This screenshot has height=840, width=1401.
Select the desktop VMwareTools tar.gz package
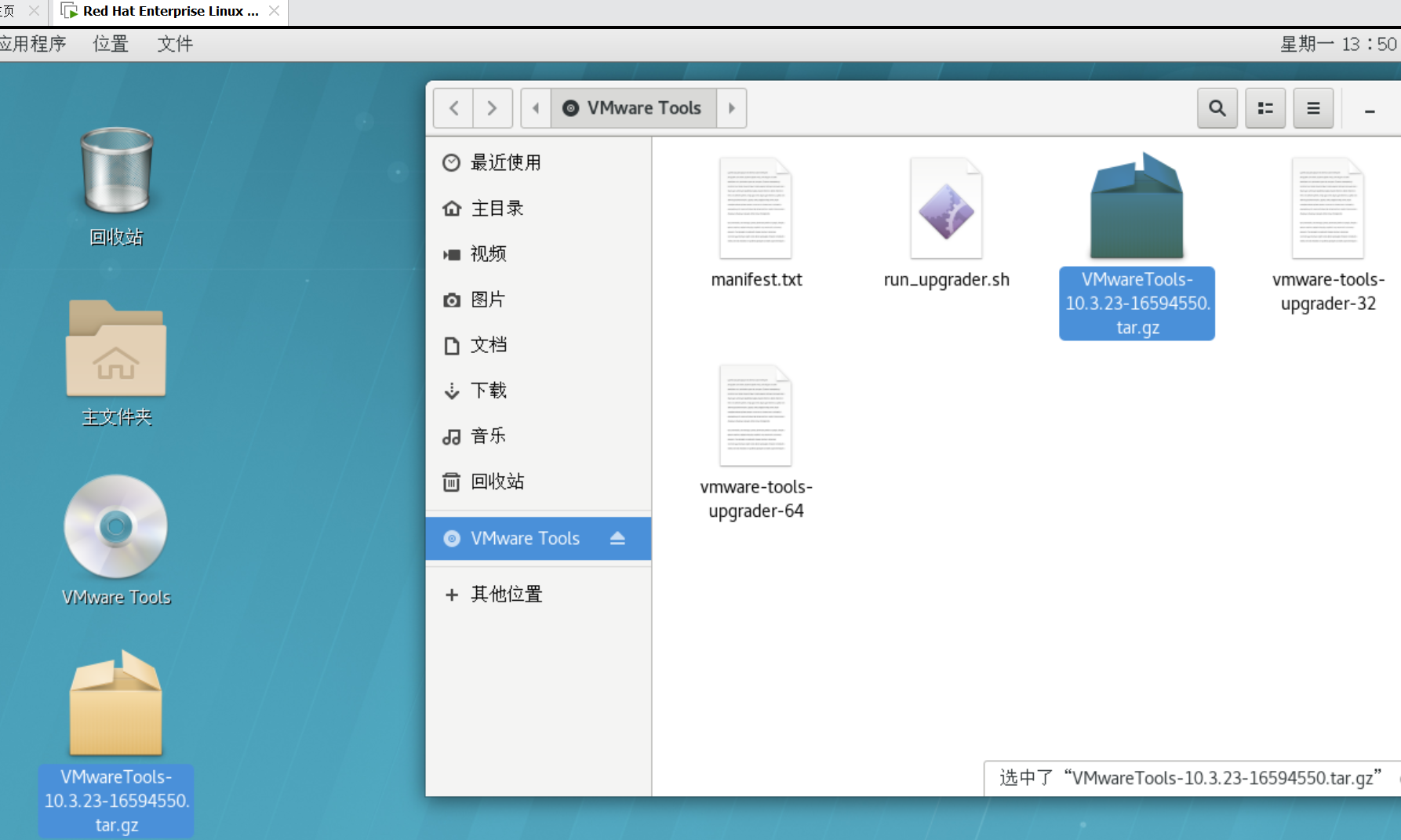(116, 703)
